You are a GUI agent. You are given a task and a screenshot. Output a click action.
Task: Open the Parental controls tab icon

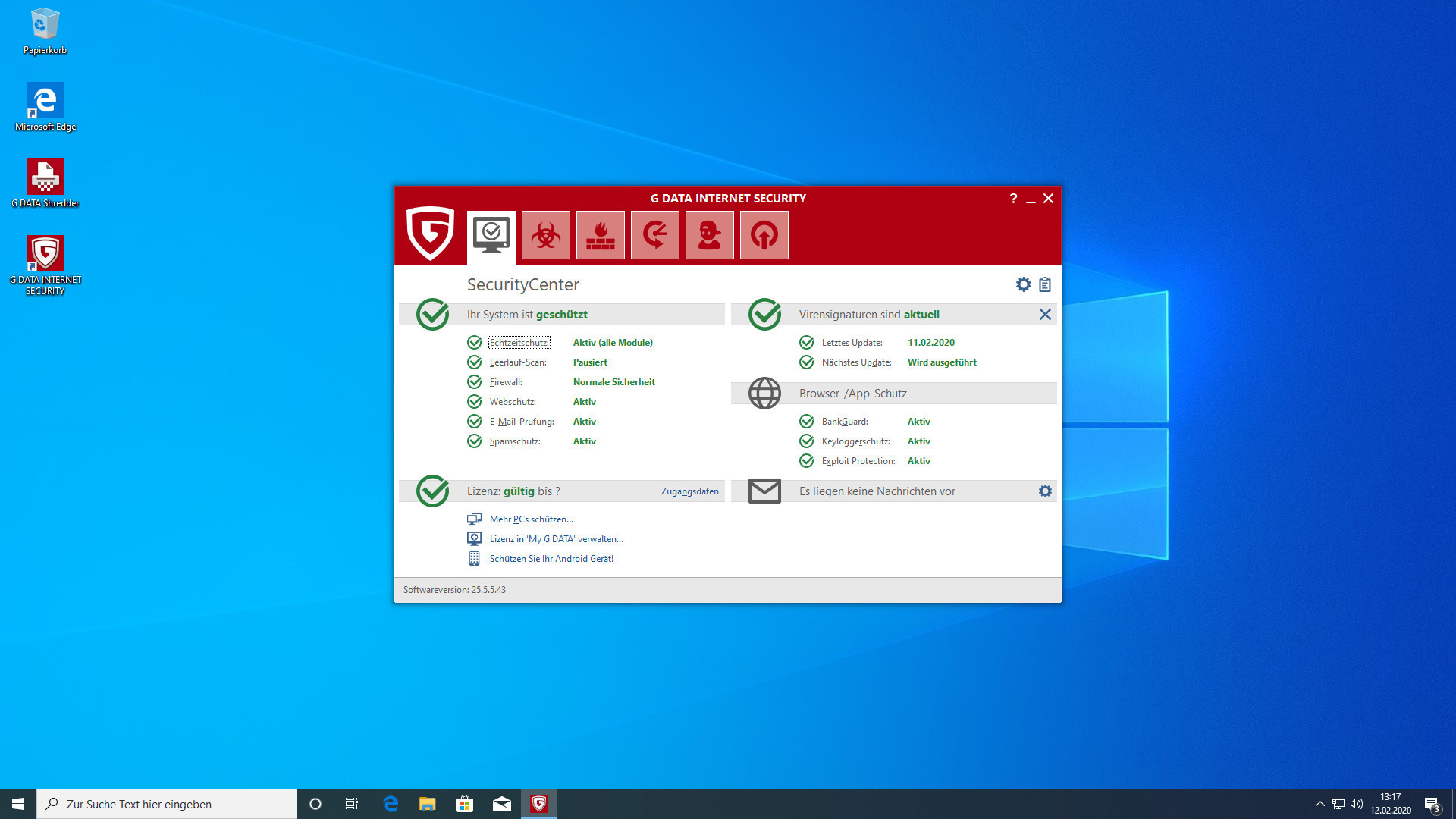(709, 235)
